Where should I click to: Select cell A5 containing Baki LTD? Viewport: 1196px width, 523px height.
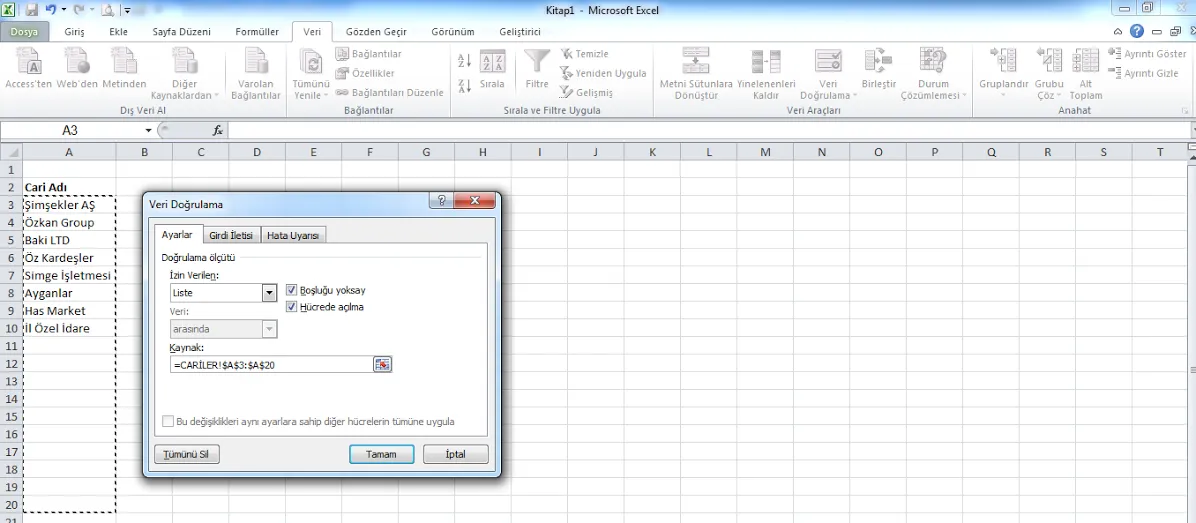tap(68, 240)
